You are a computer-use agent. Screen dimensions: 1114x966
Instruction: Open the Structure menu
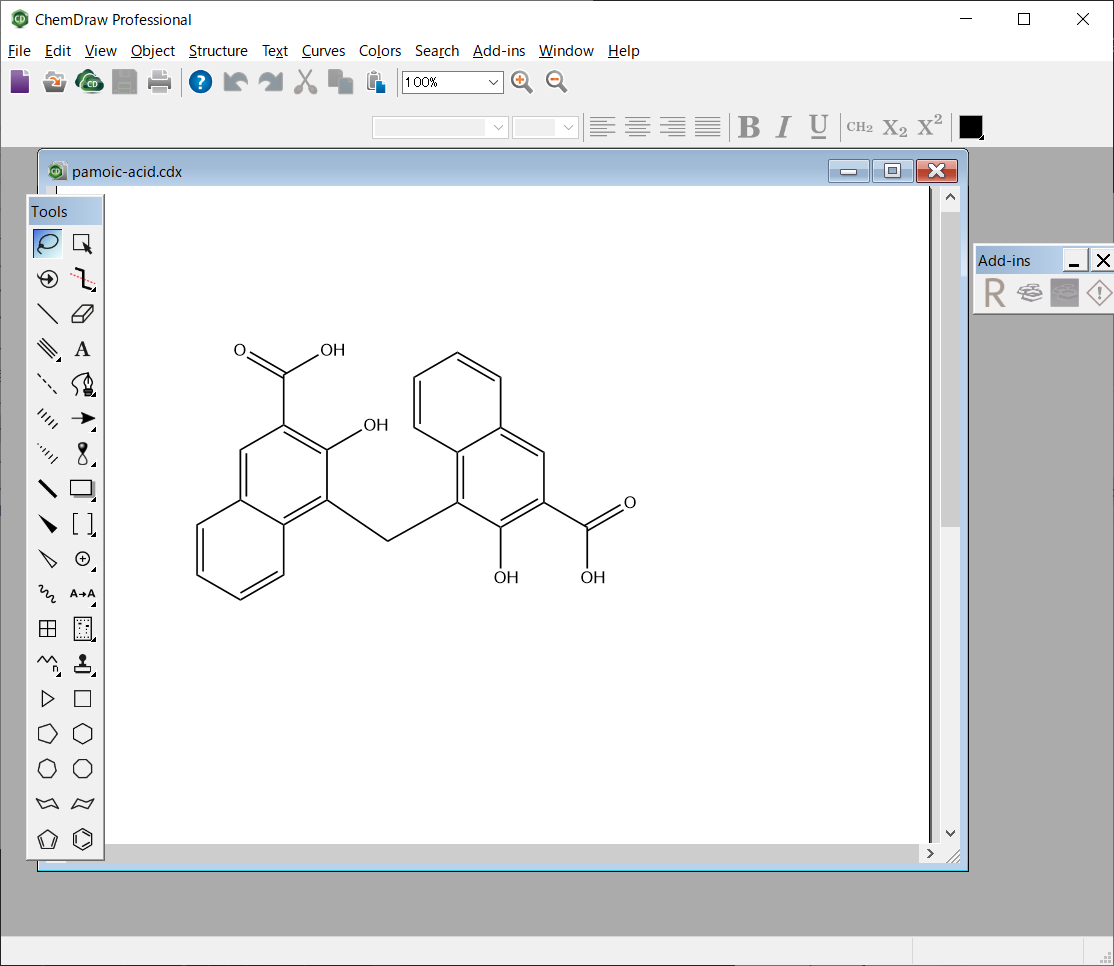pos(218,51)
